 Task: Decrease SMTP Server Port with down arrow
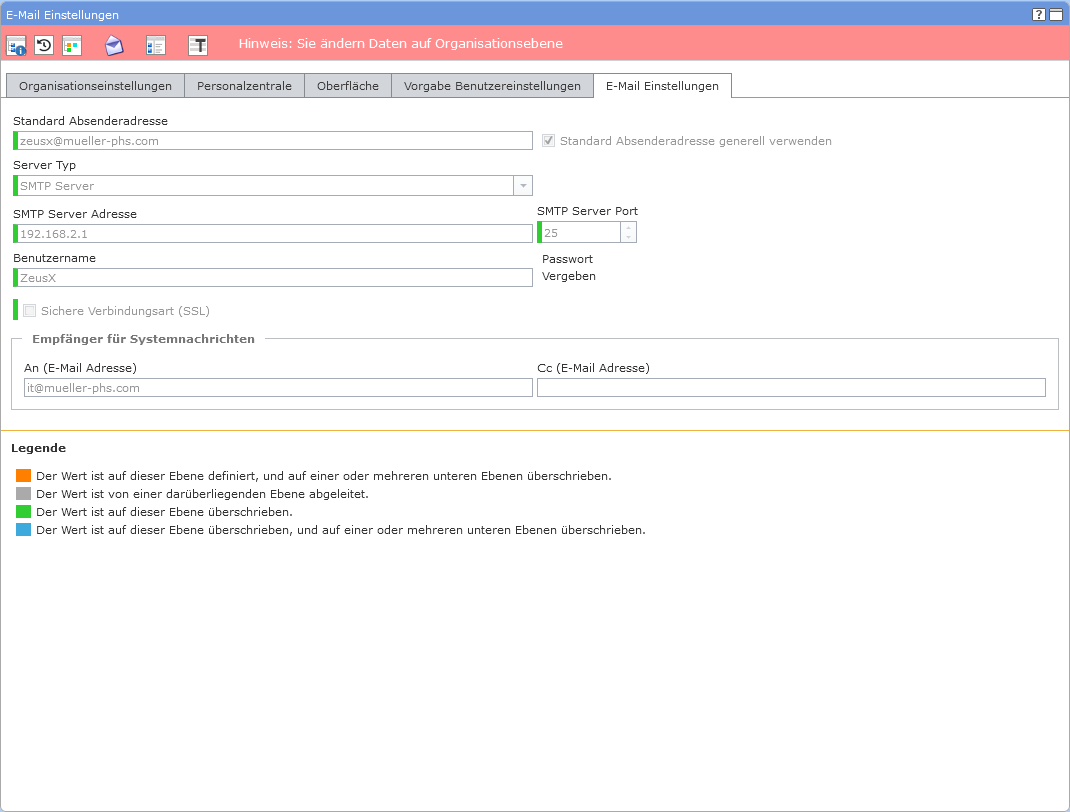coord(628,238)
